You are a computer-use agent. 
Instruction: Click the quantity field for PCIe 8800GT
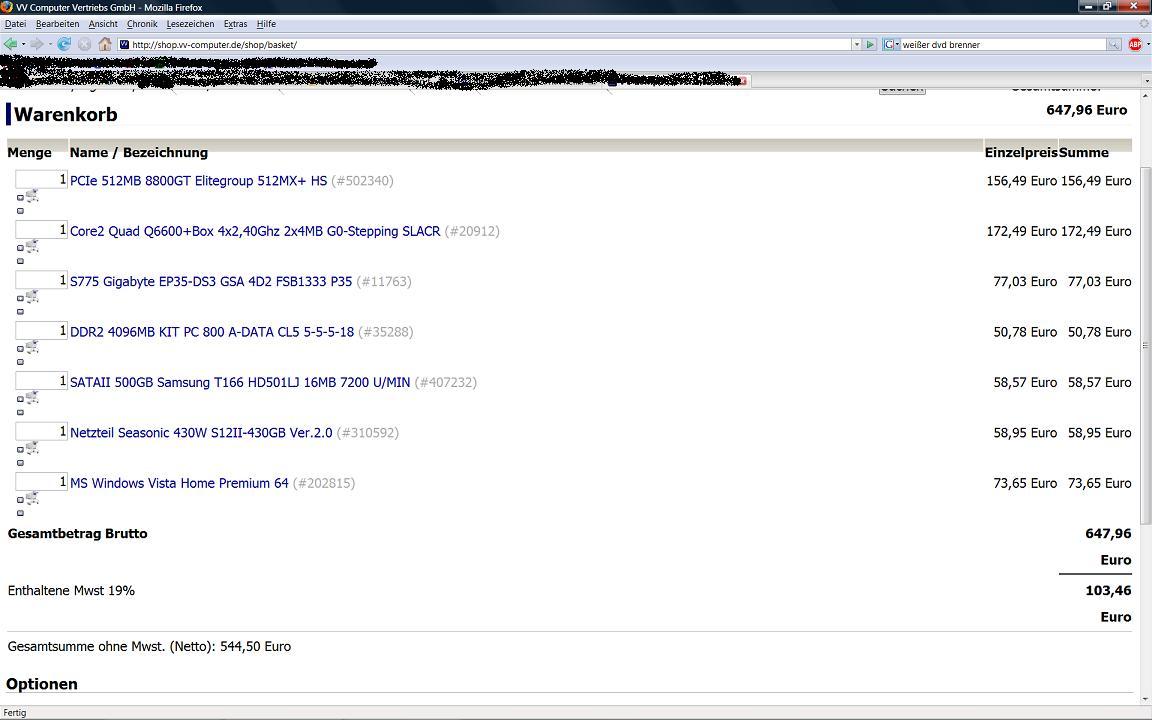click(41, 179)
